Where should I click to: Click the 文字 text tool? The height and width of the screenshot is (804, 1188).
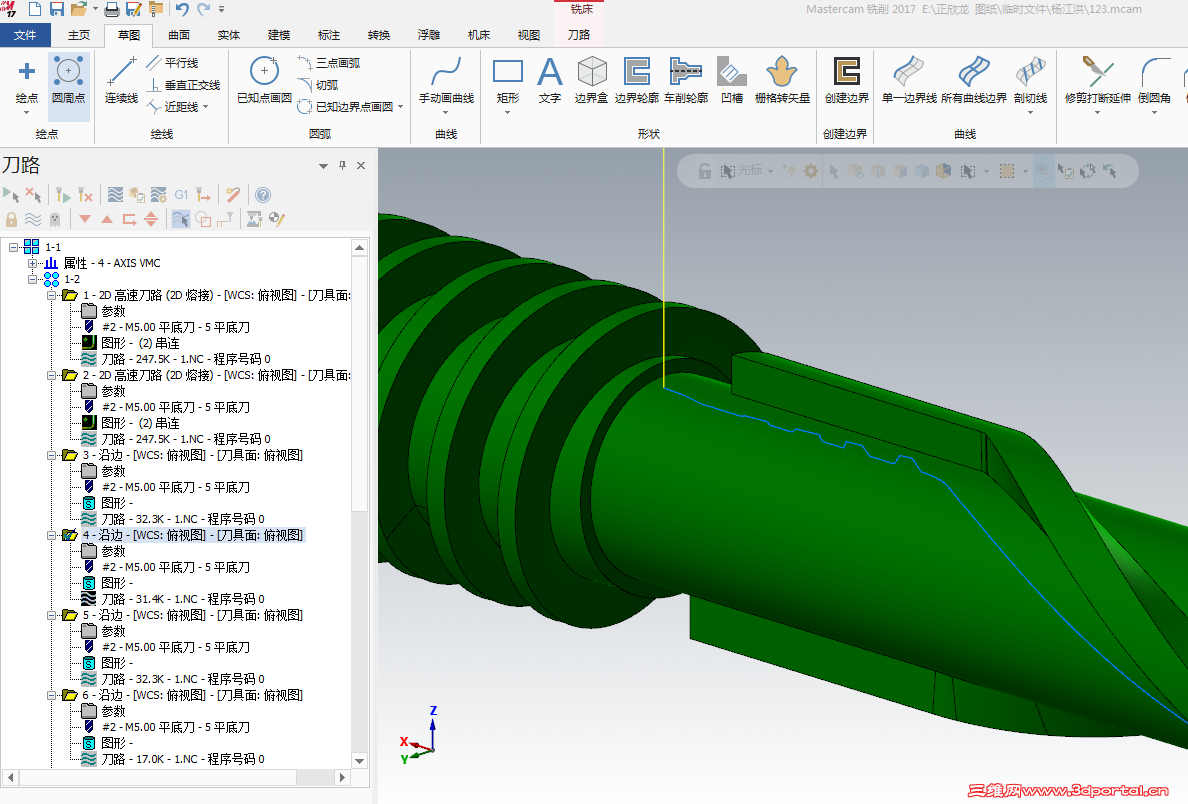coord(549,81)
